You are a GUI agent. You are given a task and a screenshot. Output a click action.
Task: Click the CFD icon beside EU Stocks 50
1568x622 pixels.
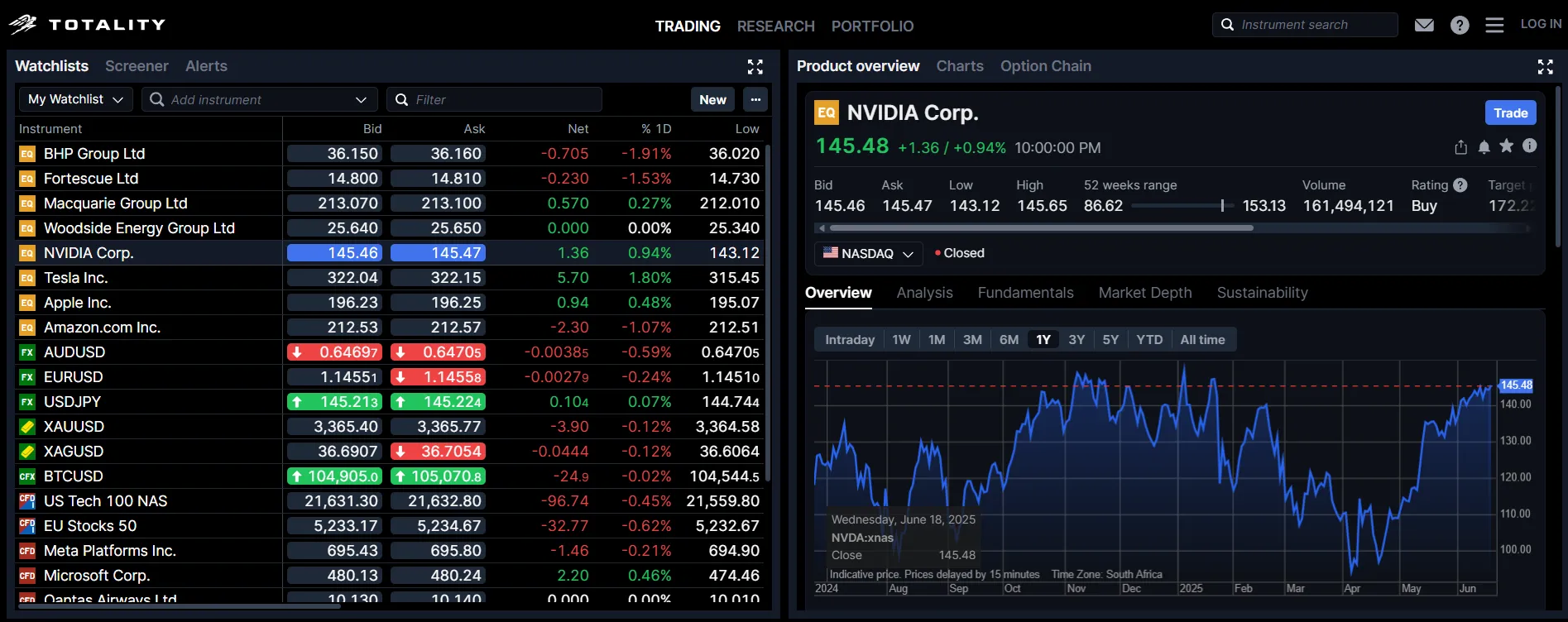coord(27,526)
